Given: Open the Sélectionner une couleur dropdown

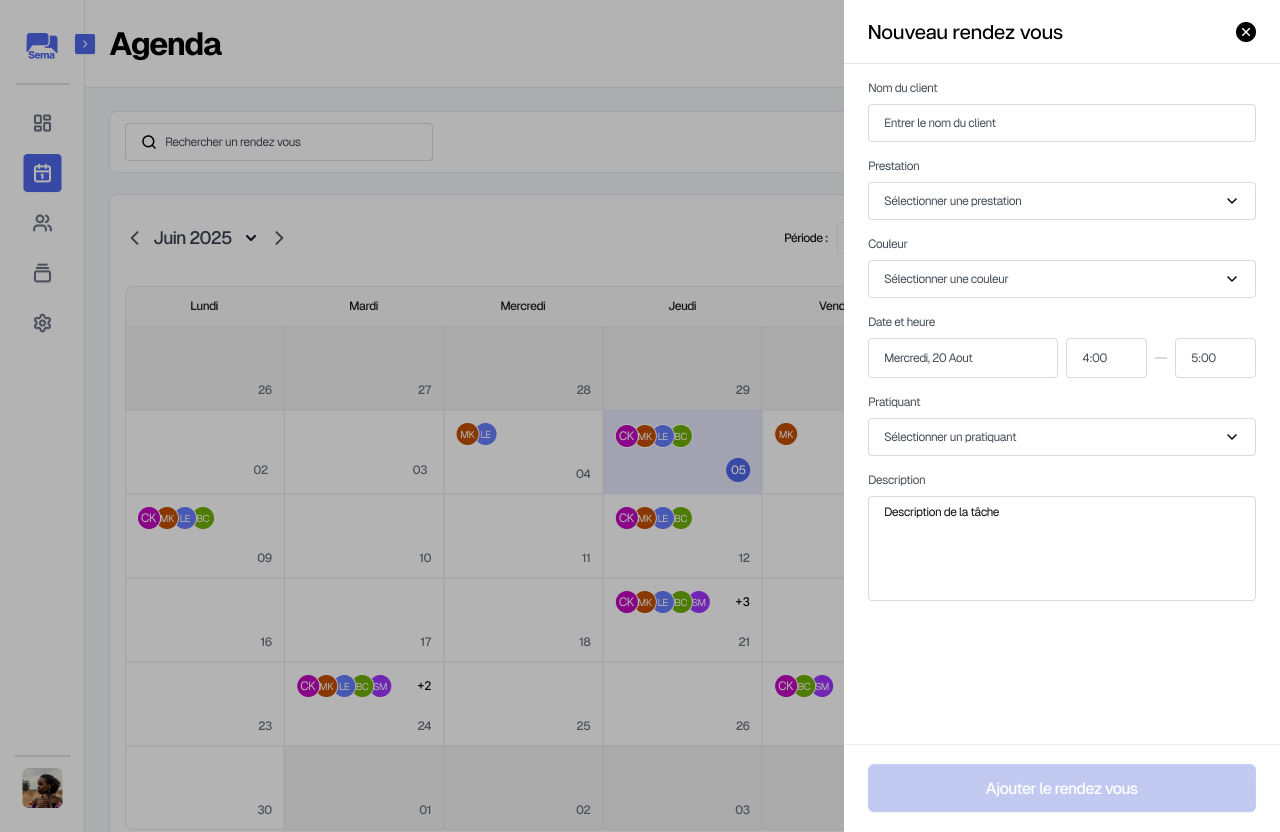Looking at the screenshot, I should pos(1061,279).
